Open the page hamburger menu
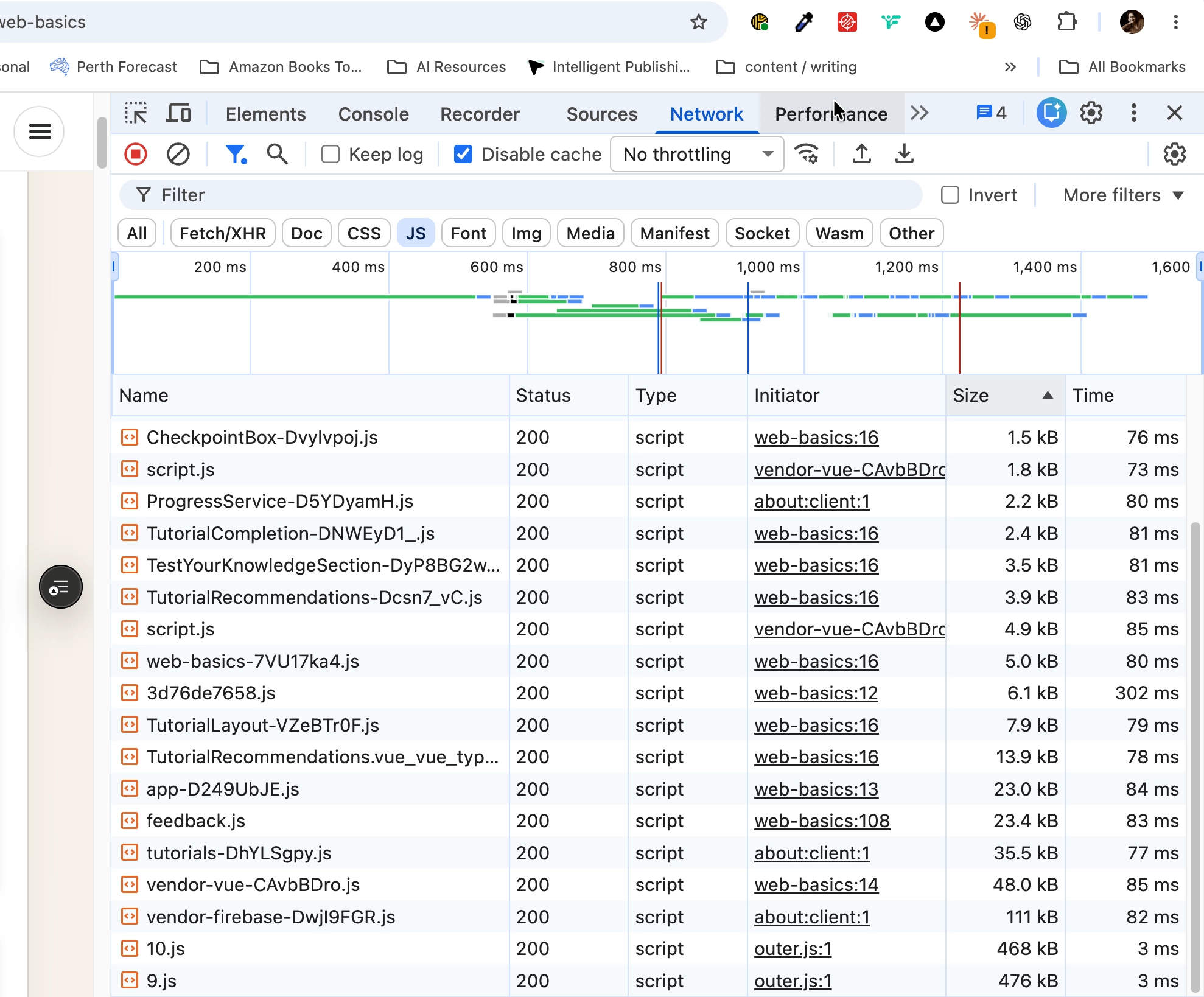 click(40, 131)
